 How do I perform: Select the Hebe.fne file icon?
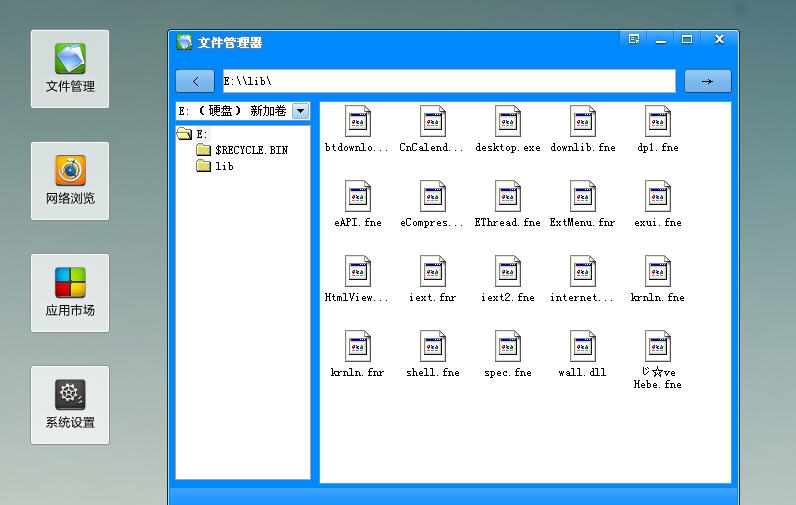pos(658,346)
